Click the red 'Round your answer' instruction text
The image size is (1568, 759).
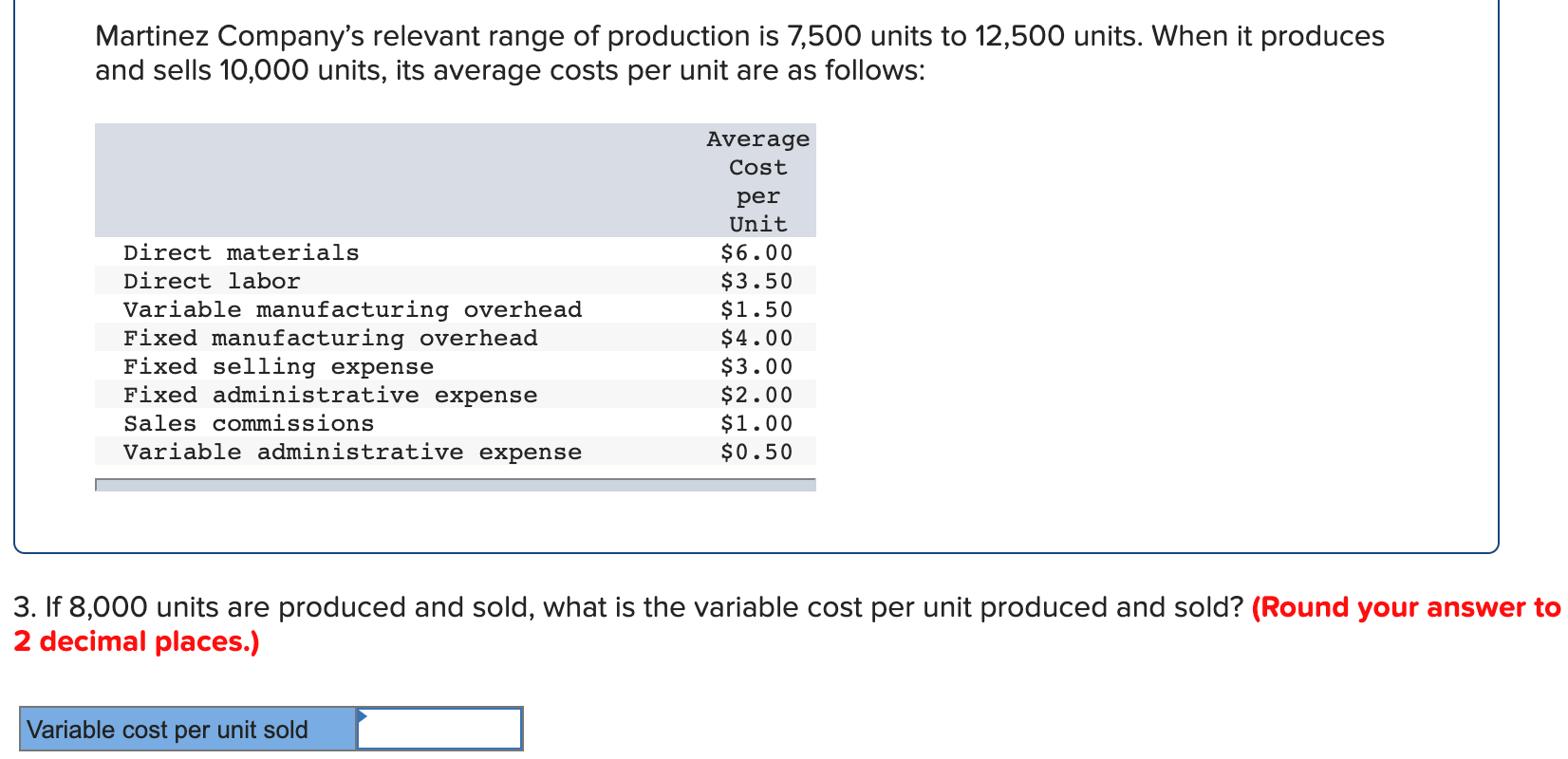coord(787,624)
